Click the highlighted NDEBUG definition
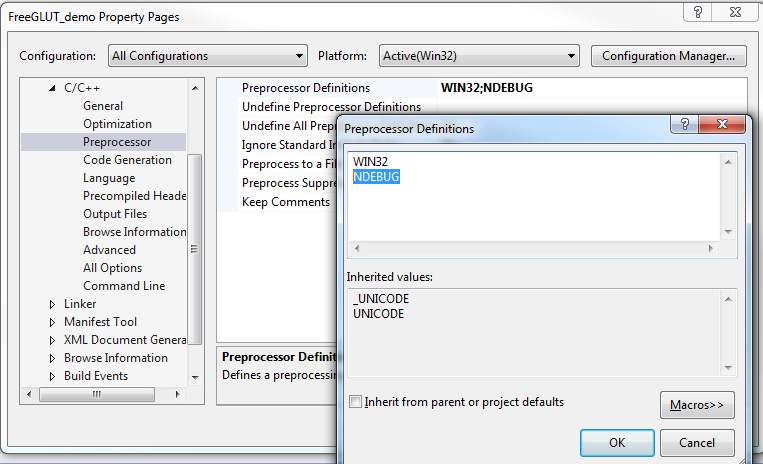Viewport: 763px width, 464px height. click(376, 177)
